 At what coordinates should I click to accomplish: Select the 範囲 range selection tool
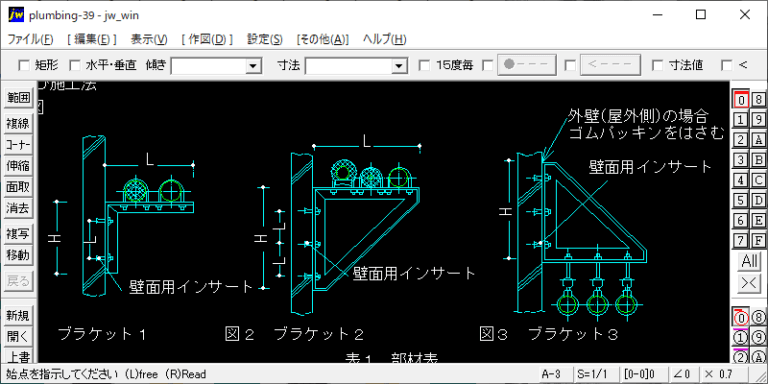[18, 98]
